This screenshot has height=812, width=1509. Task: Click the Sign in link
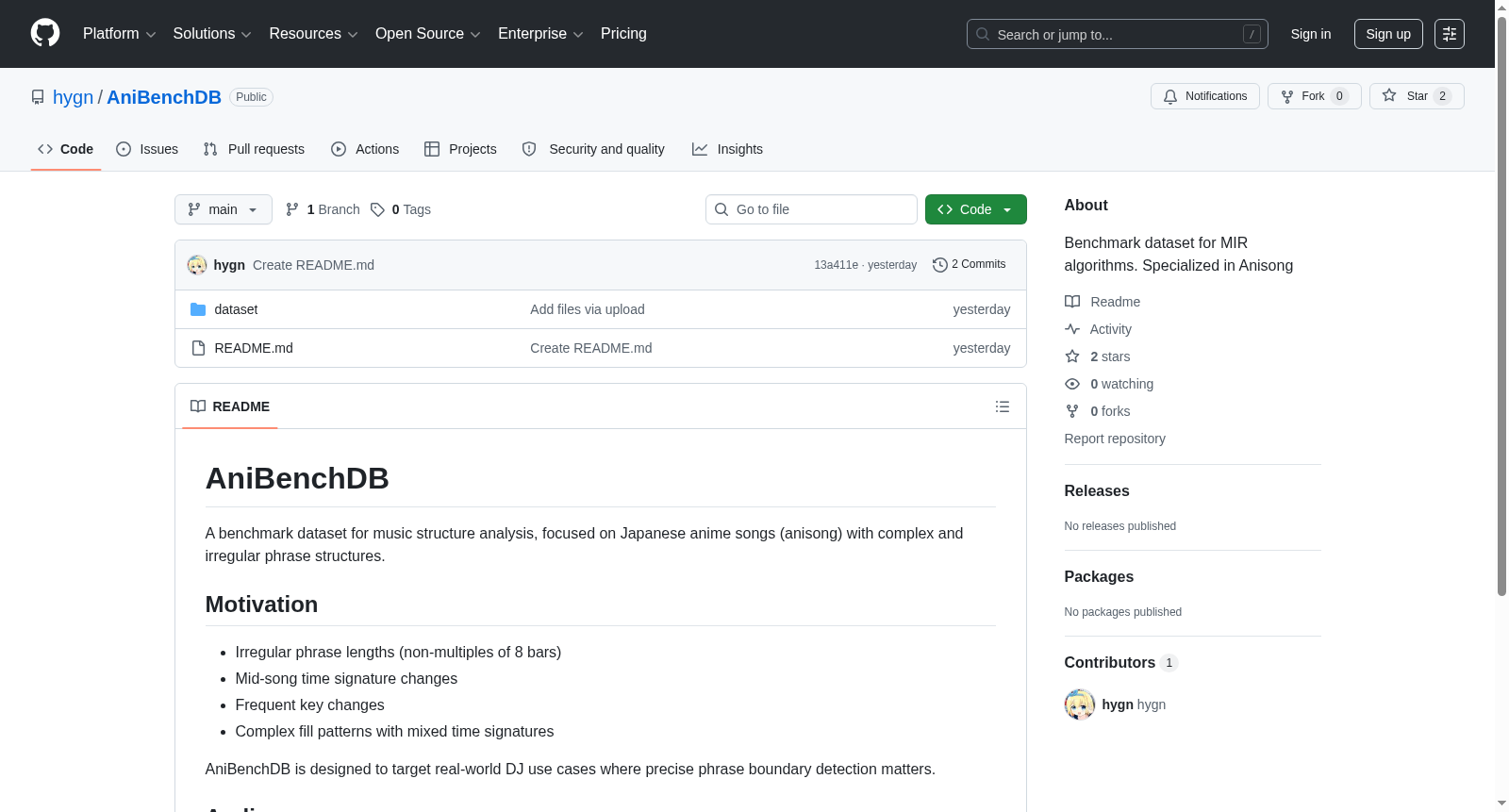coord(1311,34)
